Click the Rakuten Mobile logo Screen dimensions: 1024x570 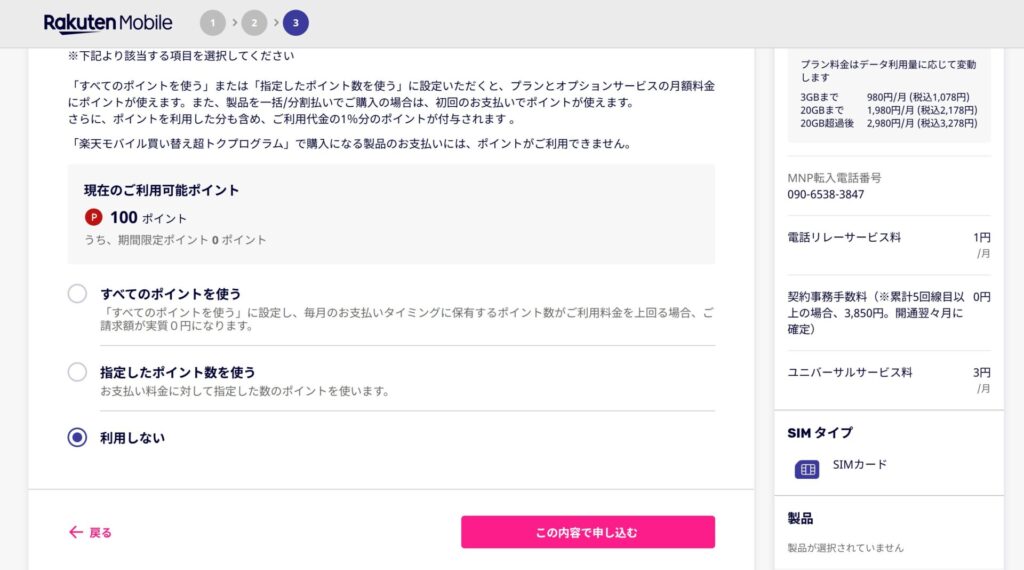click(x=108, y=23)
